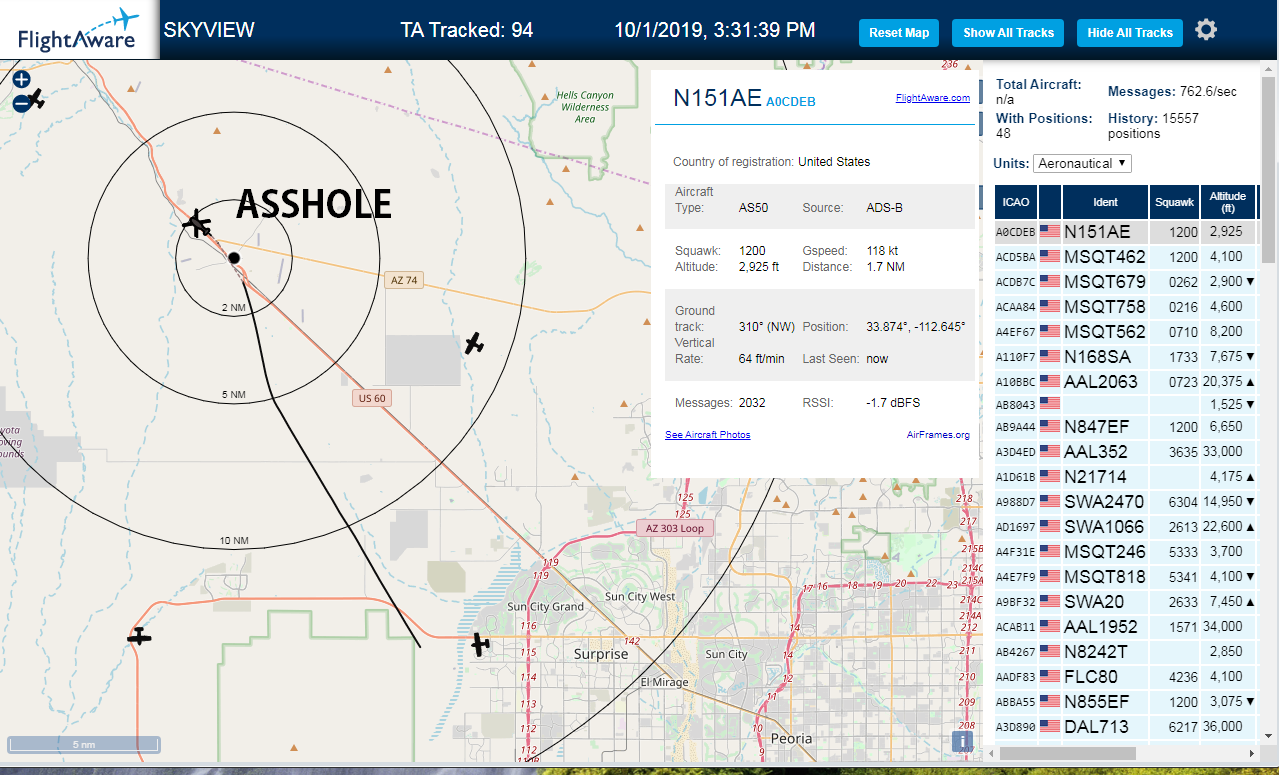
Task: Select the FLC80 row
Action: 1125,677
